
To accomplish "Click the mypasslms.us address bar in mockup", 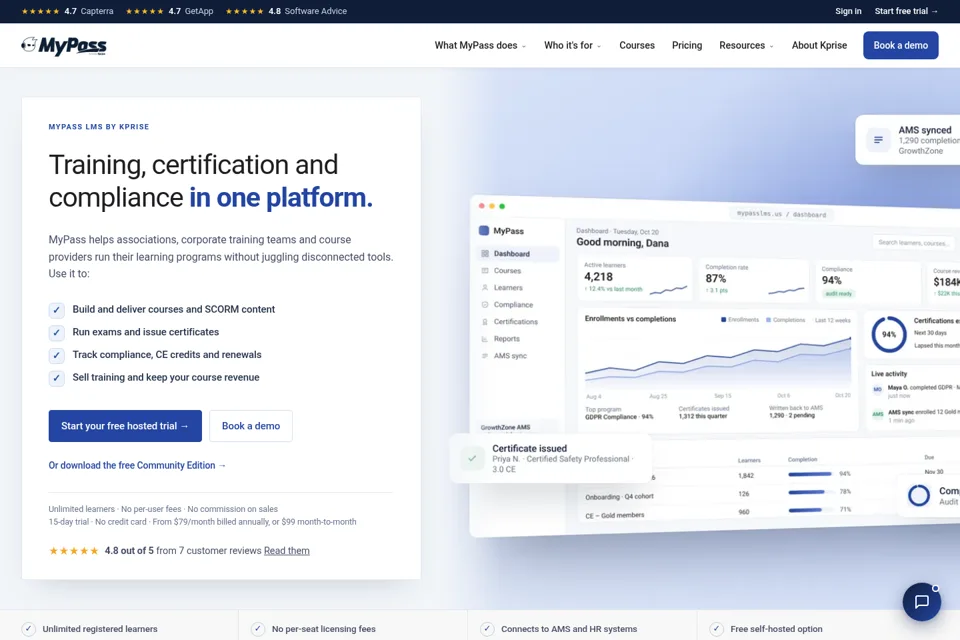I will pyautogui.click(x=781, y=214).
